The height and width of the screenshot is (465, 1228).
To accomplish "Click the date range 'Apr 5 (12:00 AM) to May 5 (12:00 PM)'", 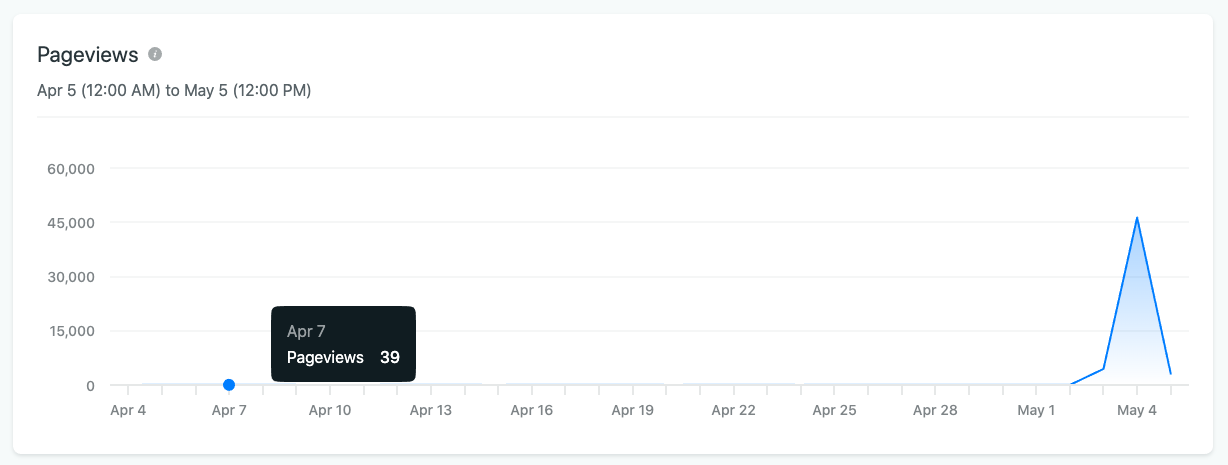I will point(174,90).
